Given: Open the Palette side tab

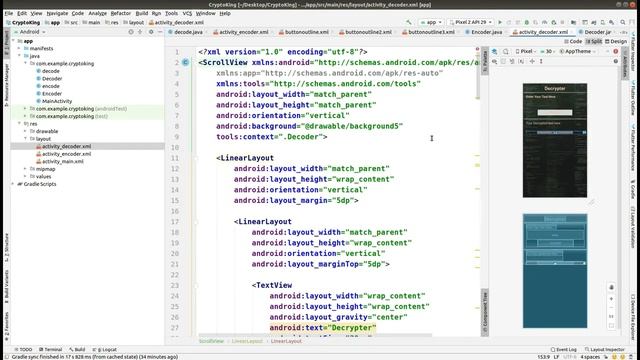Looking at the screenshot, I should (484, 61).
